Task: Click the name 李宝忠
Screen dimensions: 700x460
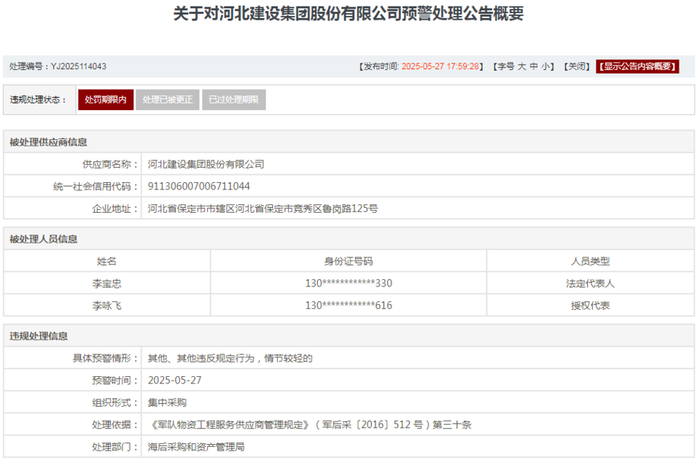Action: [107, 284]
